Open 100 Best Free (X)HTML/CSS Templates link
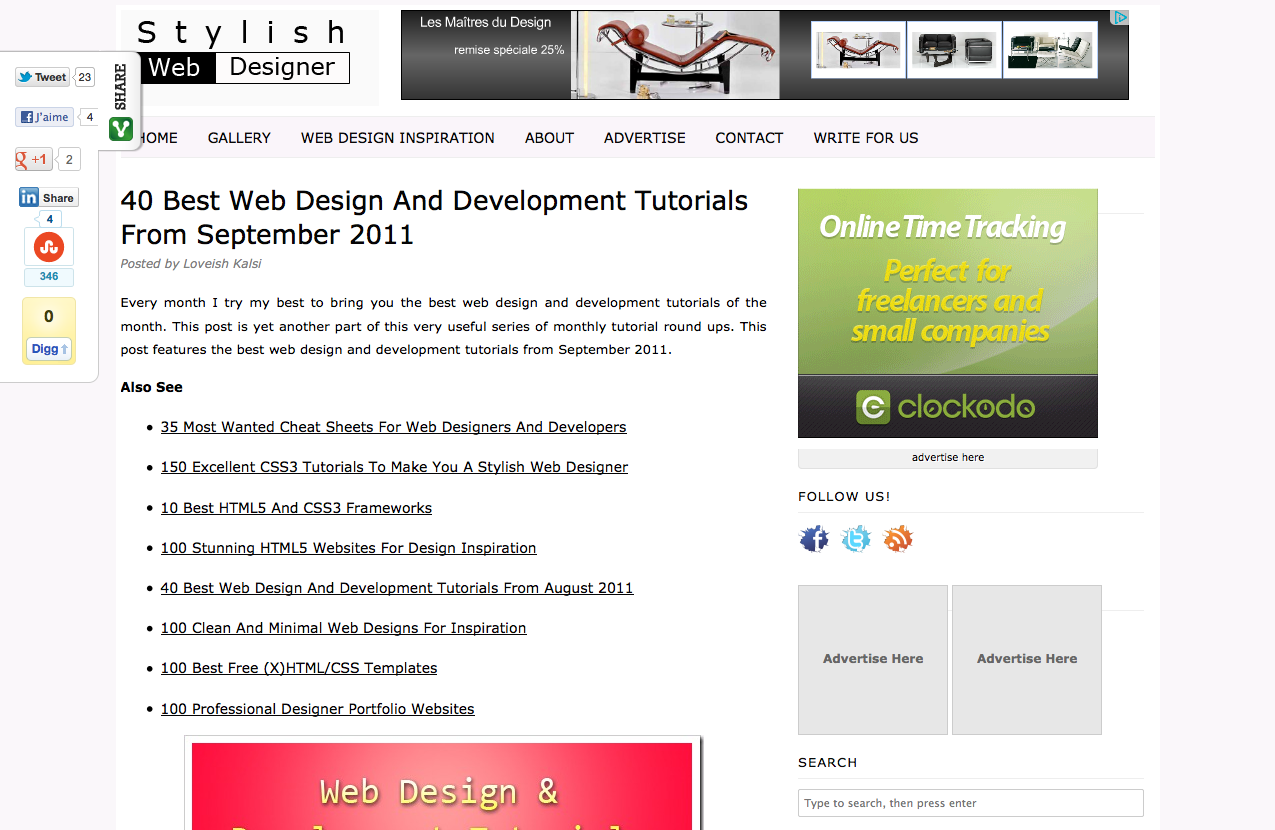The image size is (1275, 830). (x=299, y=668)
